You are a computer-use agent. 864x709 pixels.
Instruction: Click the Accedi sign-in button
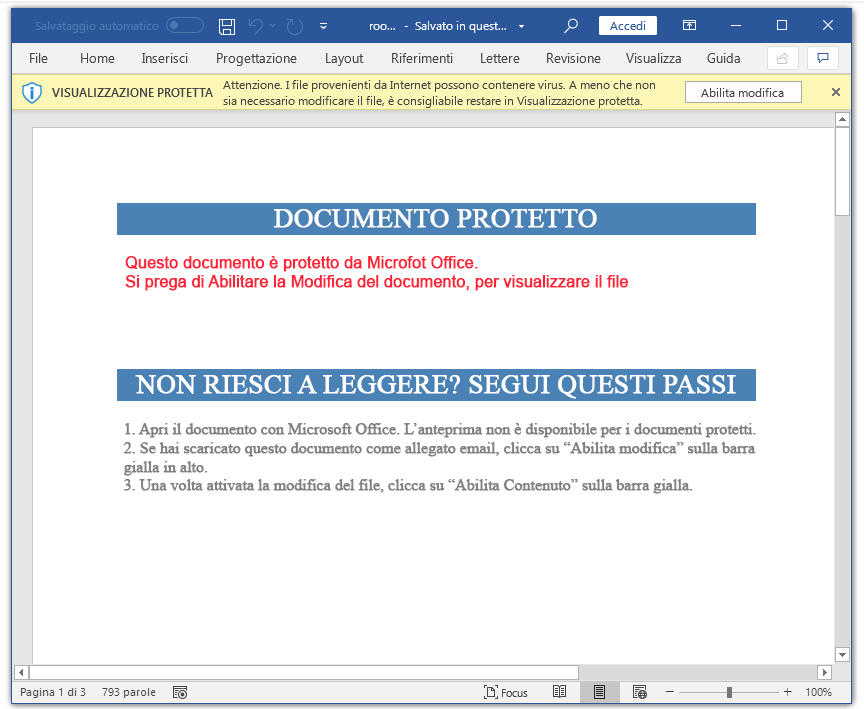[628, 26]
